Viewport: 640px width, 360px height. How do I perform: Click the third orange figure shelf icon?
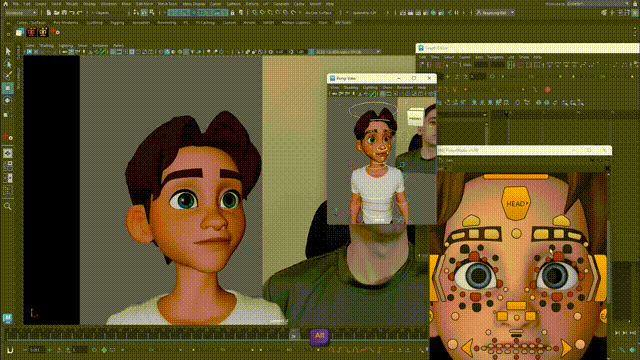(x=43, y=32)
